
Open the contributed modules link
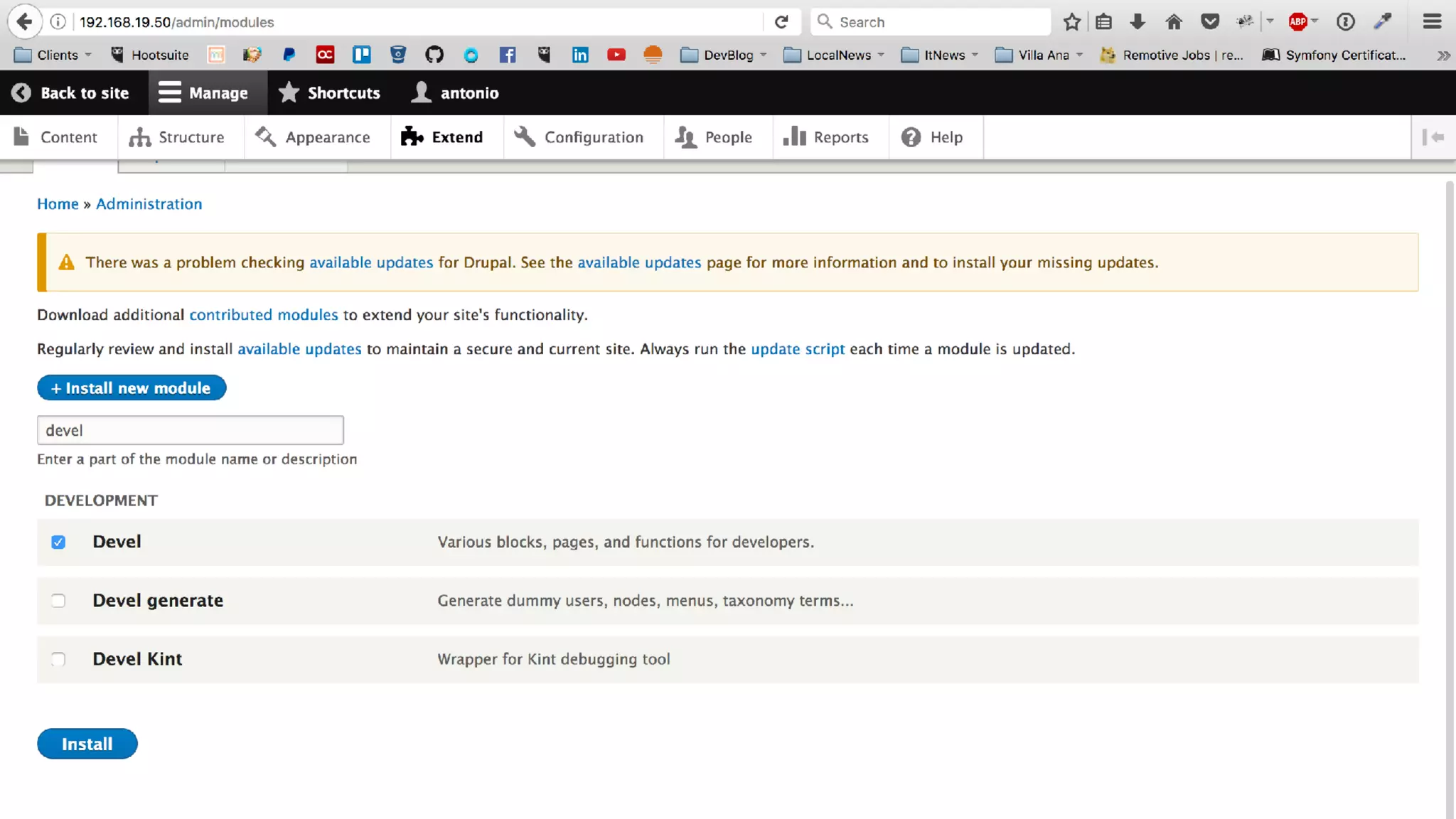(x=263, y=314)
